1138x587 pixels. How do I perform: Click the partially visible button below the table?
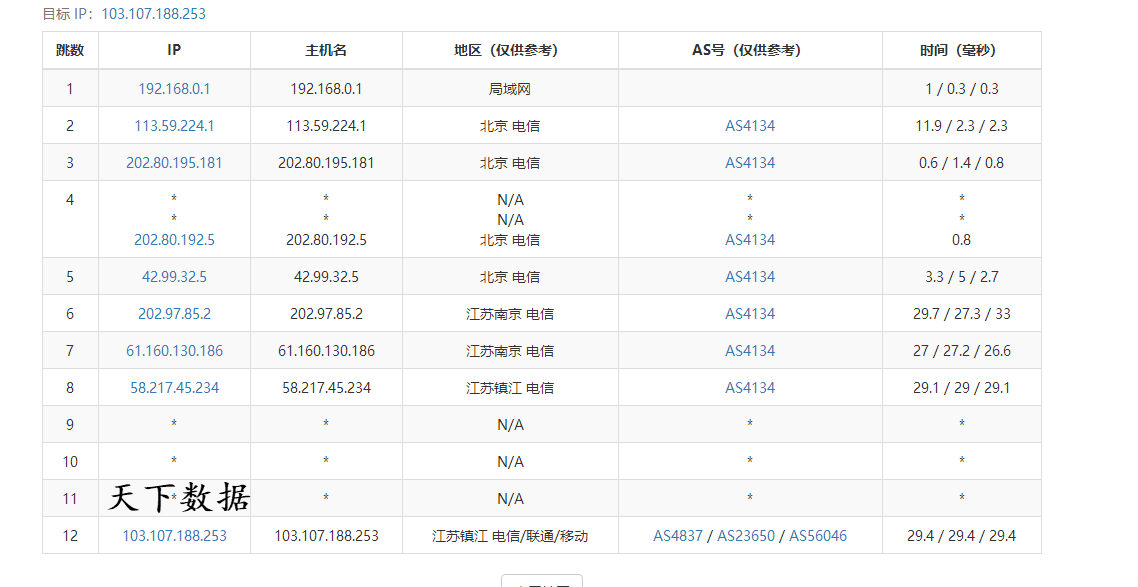pyautogui.click(x=541, y=581)
